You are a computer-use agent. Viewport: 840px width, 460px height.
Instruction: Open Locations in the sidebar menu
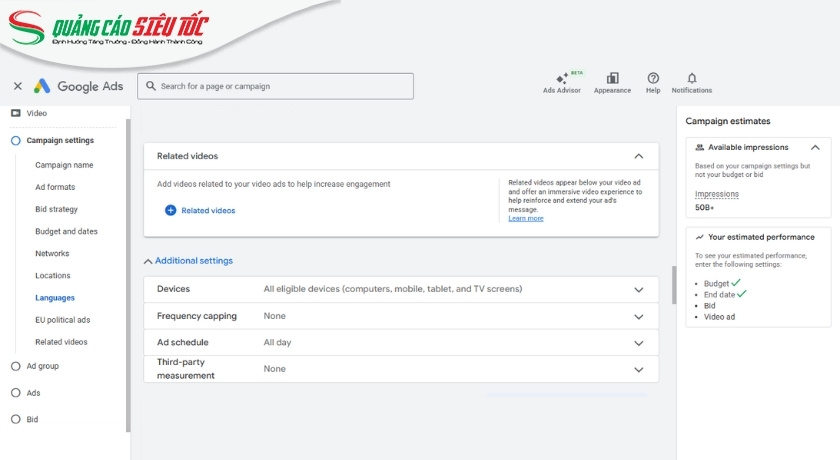(x=53, y=275)
